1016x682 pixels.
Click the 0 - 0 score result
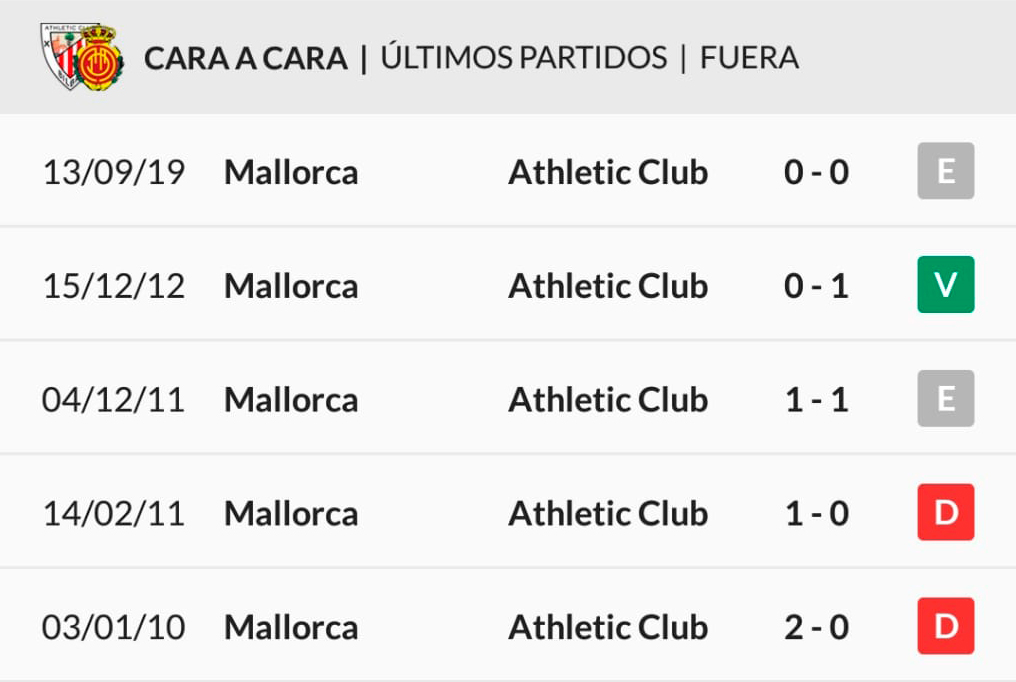tap(816, 172)
